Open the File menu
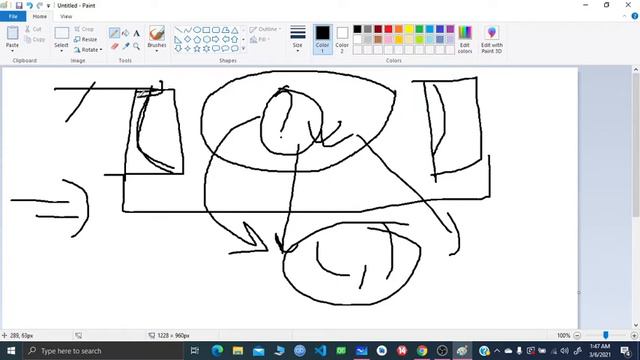640x360 pixels. coord(13,16)
